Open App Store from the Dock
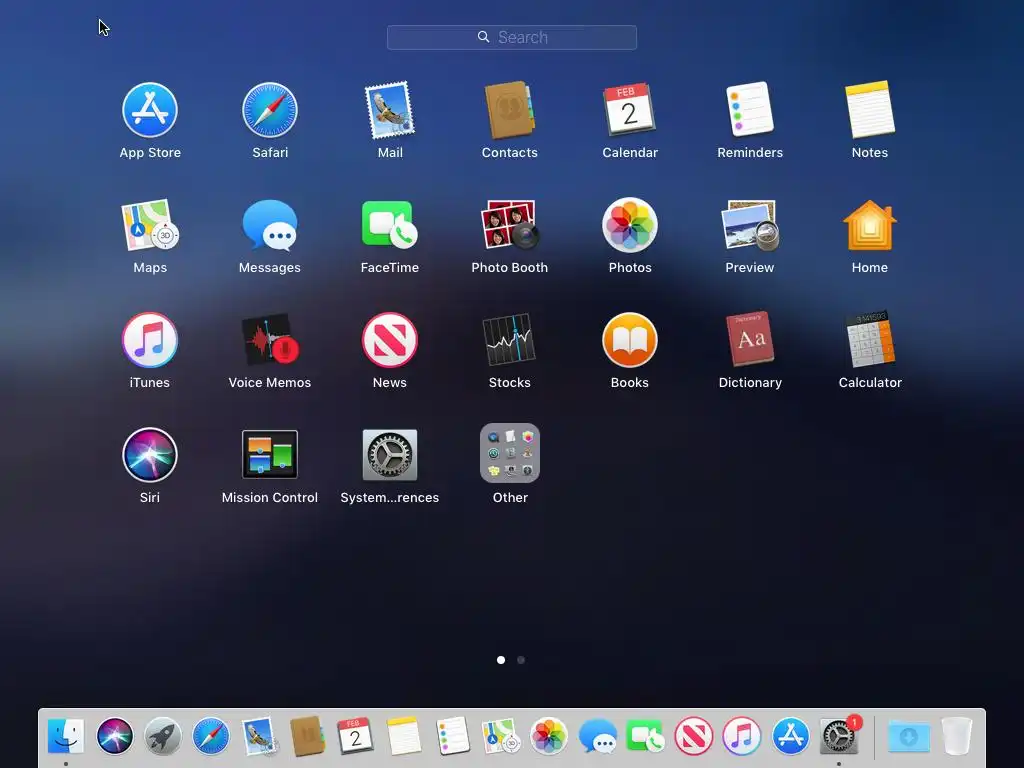This screenshot has height=768, width=1024. tap(790, 736)
